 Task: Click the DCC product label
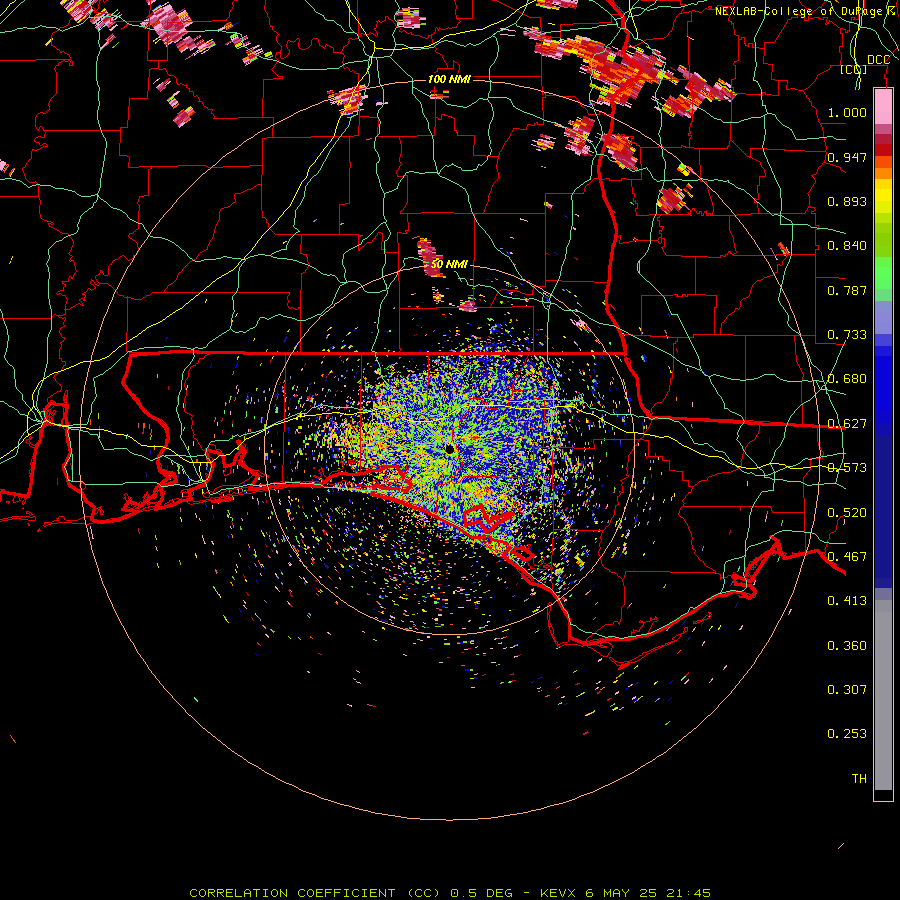click(x=878, y=60)
